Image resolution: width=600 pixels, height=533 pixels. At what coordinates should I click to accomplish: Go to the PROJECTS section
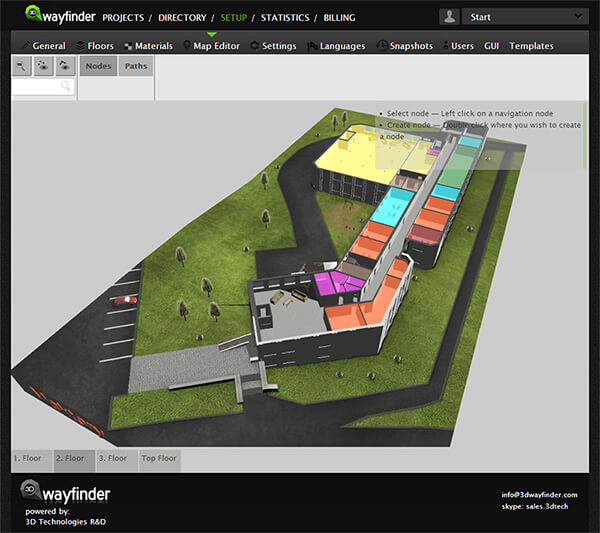[123, 18]
